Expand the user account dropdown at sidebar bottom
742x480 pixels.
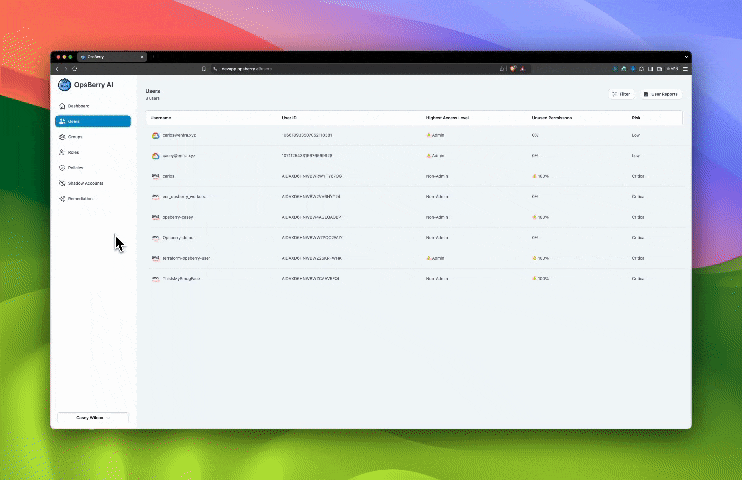coord(93,418)
